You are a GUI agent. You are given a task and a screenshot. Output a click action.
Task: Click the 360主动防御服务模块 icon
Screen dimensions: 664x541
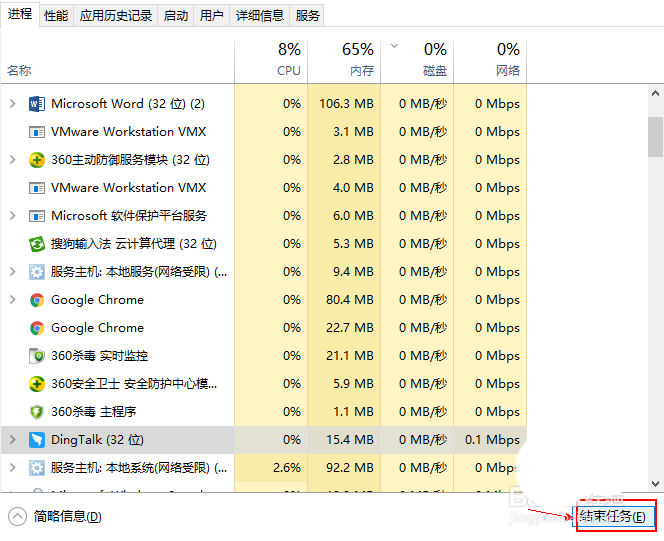pos(37,160)
